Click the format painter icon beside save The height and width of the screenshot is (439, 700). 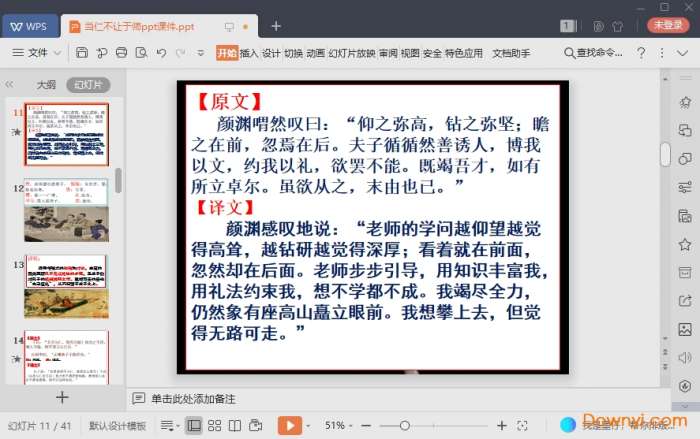click(x=102, y=53)
